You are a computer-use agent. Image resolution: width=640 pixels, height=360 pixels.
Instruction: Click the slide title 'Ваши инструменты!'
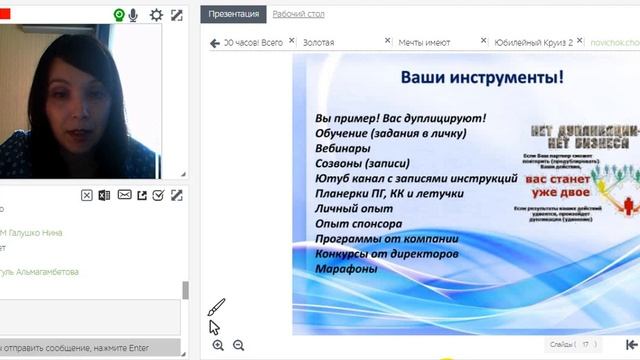tap(482, 77)
